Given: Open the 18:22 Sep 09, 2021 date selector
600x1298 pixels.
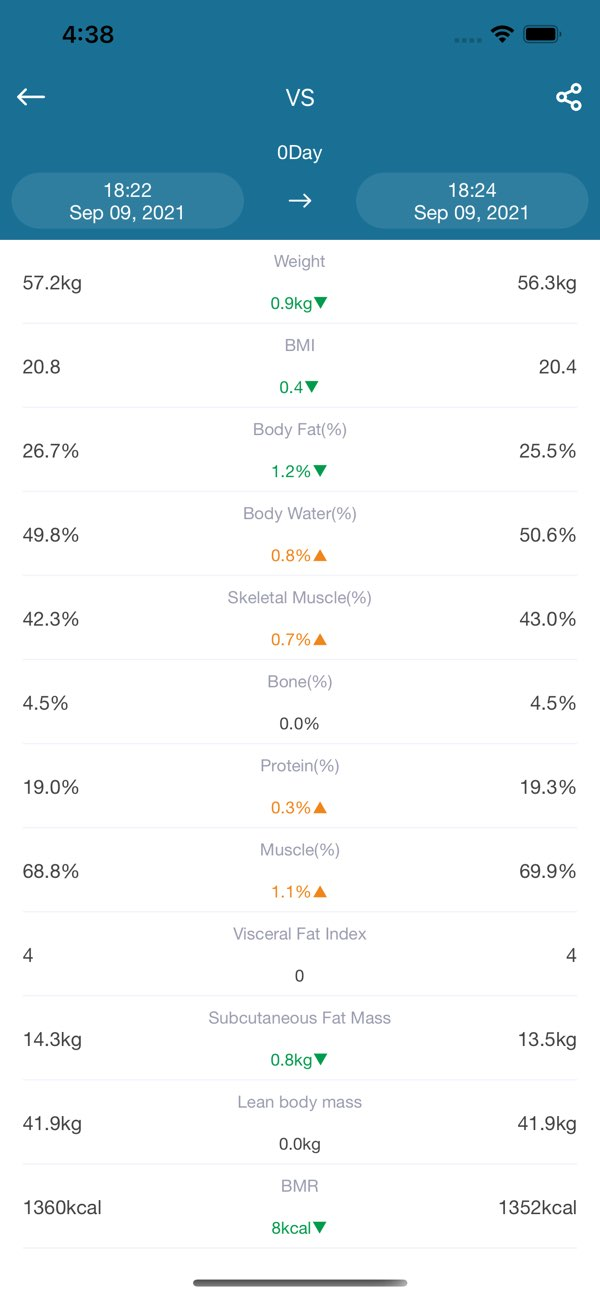Looking at the screenshot, I should (127, 201).
